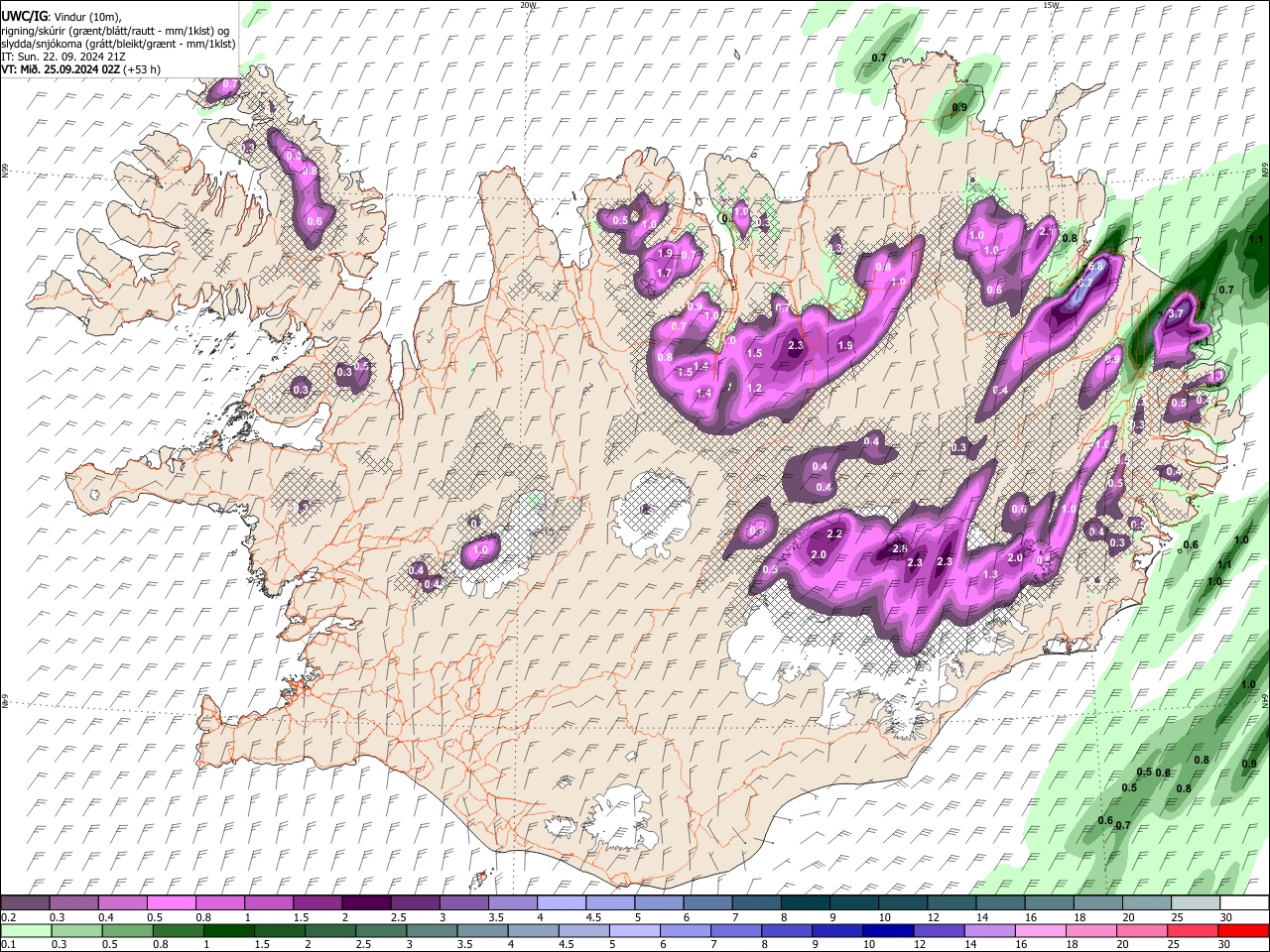Select bright pink swatch between 0.5 and 0.8 in top legend row

(171, 903)
